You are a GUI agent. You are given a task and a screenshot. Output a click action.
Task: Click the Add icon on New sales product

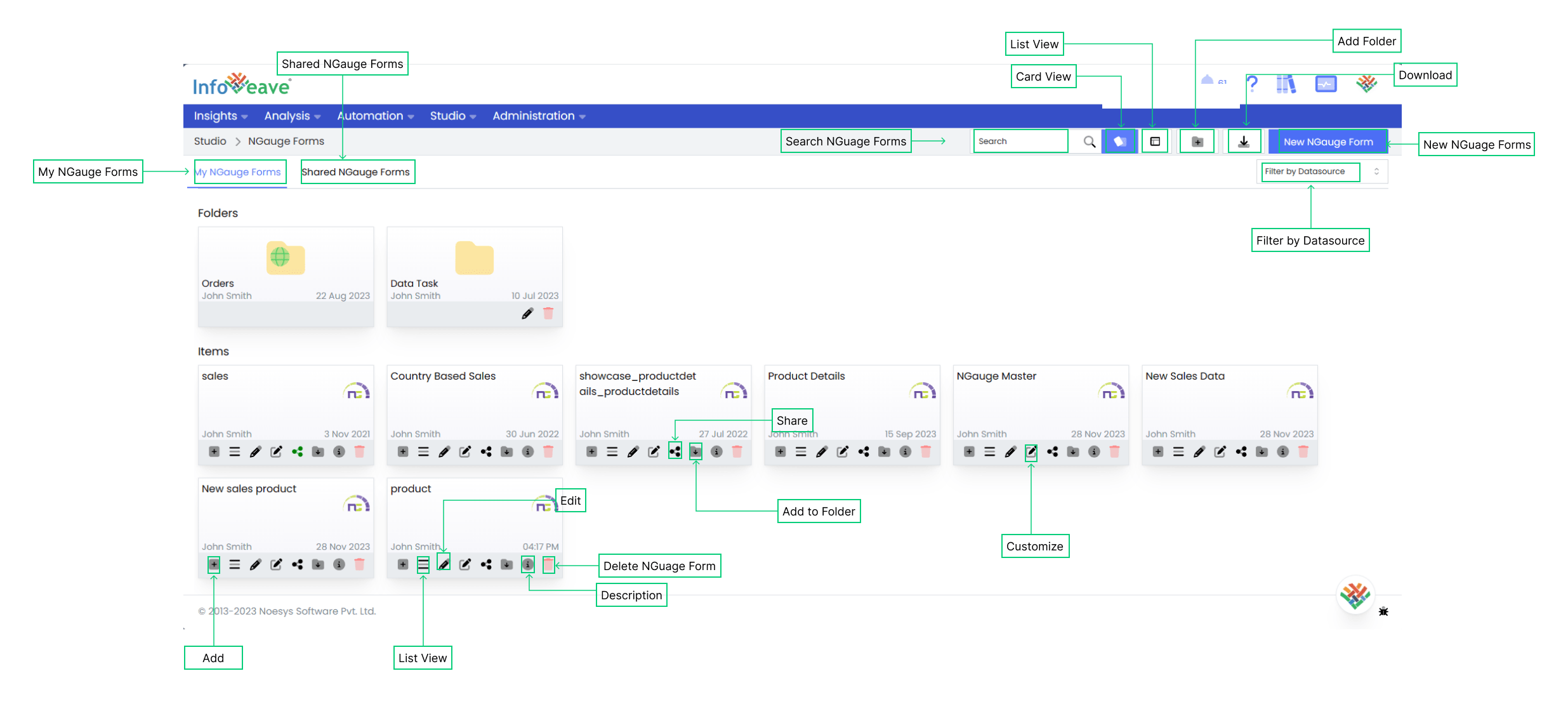[214, 565]
